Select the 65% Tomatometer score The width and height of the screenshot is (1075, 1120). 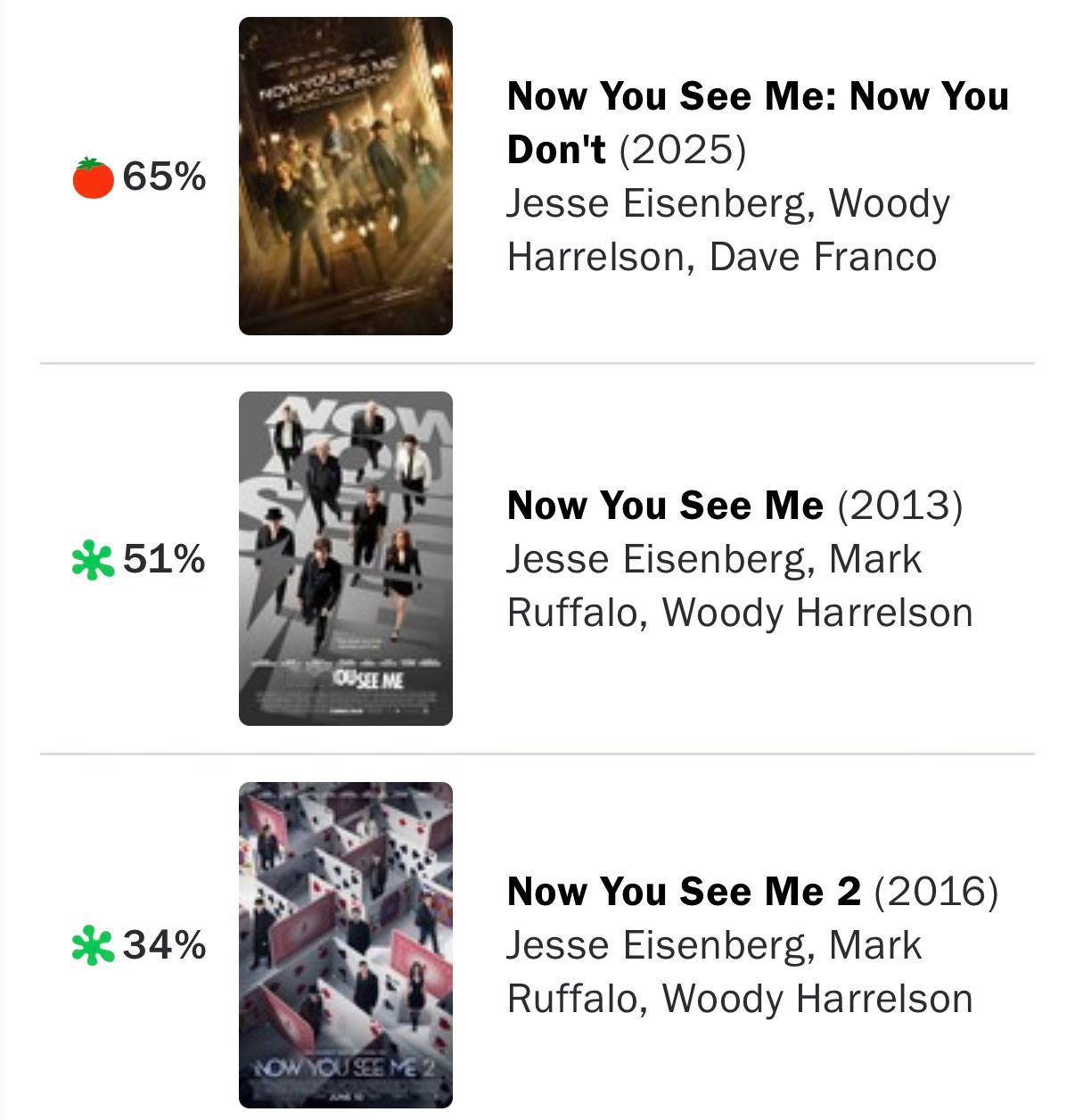pos(164,177)
